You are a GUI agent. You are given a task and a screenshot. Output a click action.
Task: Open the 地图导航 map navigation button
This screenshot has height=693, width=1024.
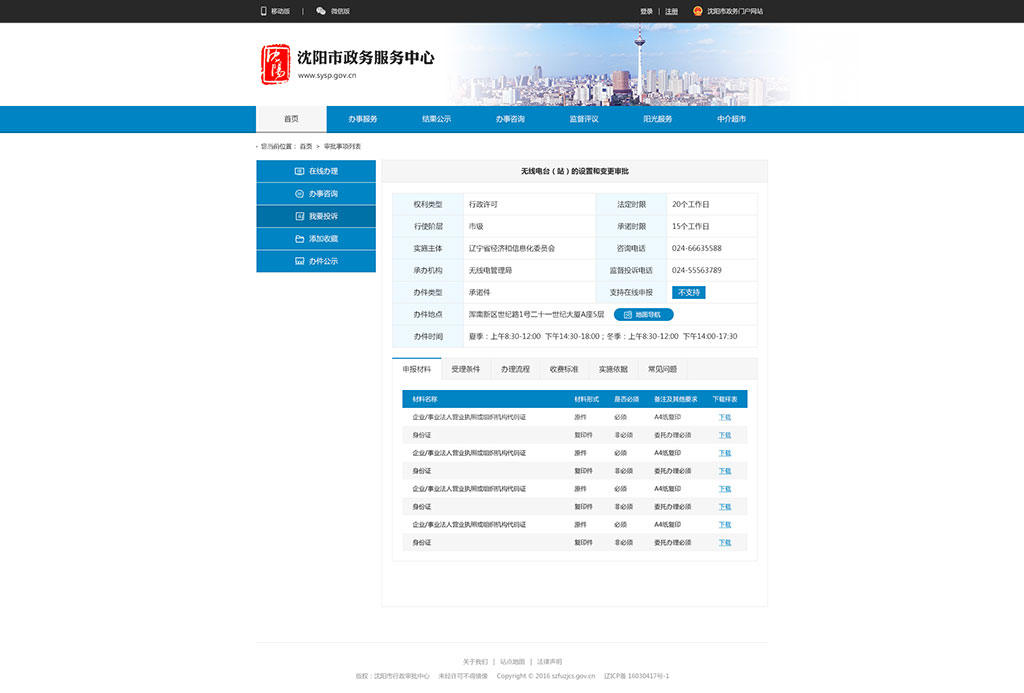pyautogui.click(x=643, y=315)
